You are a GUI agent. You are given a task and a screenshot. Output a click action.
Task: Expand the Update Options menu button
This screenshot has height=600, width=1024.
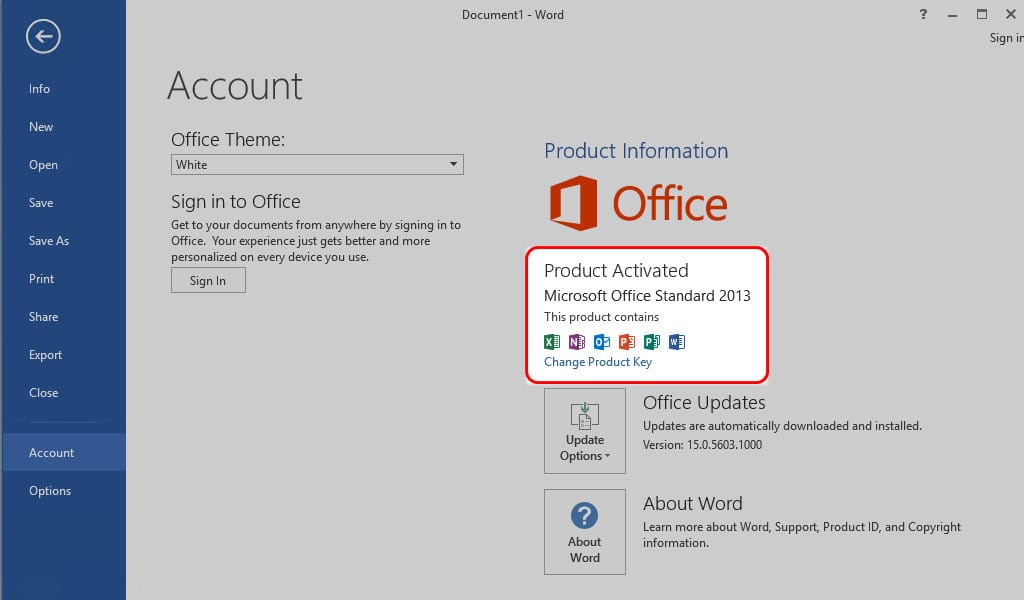[x=584, y=431]
